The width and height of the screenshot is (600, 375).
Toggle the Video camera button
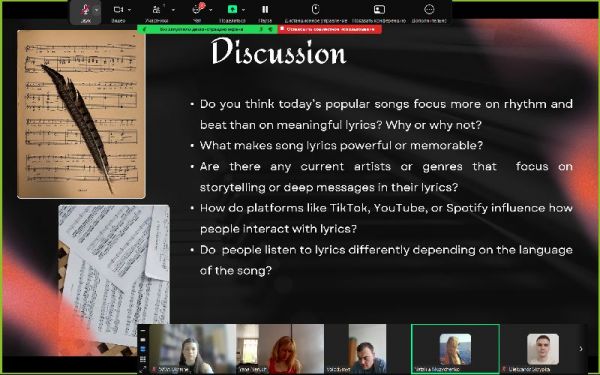click(x=118, y=10)
